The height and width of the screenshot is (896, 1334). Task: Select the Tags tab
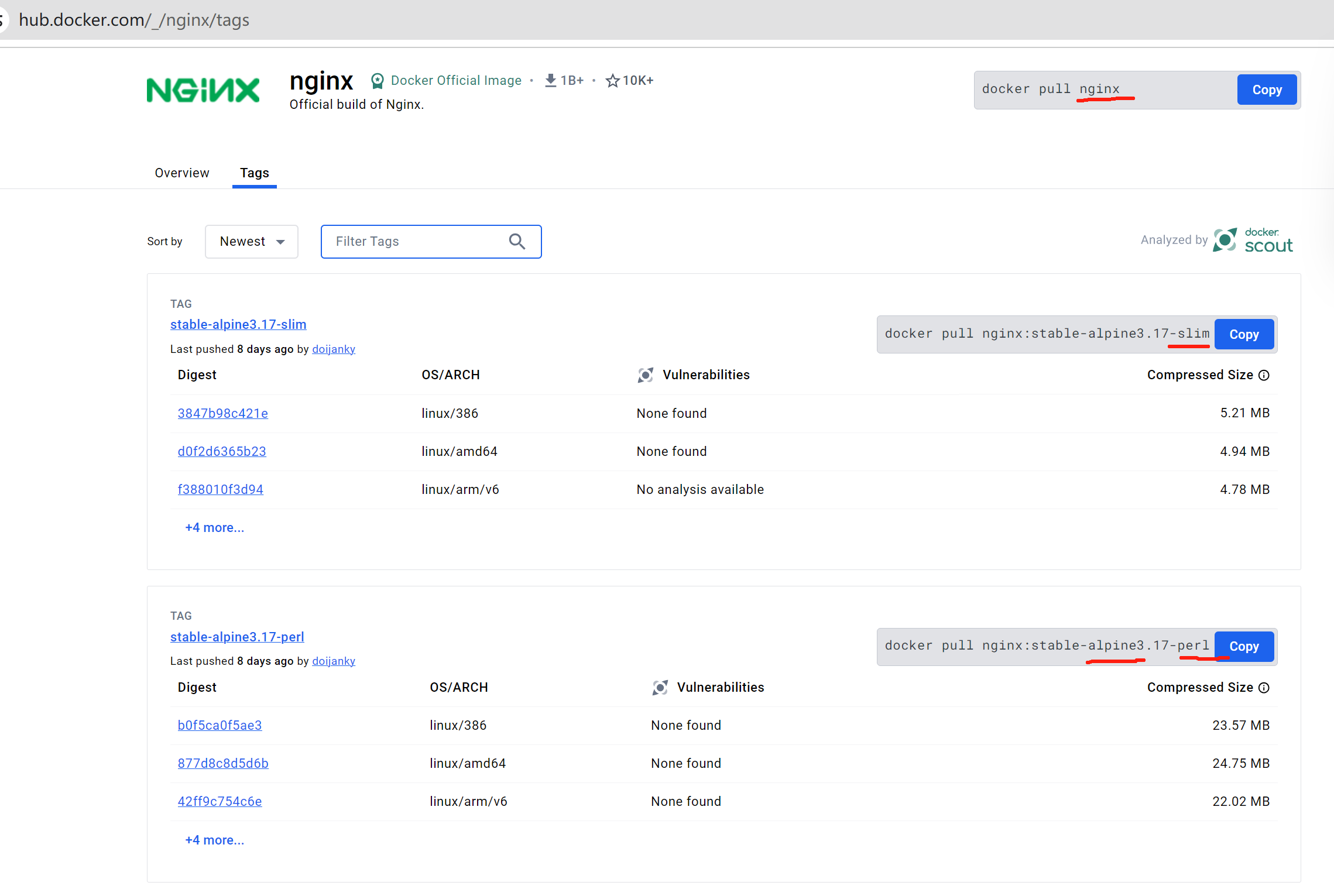click(254, 173)
